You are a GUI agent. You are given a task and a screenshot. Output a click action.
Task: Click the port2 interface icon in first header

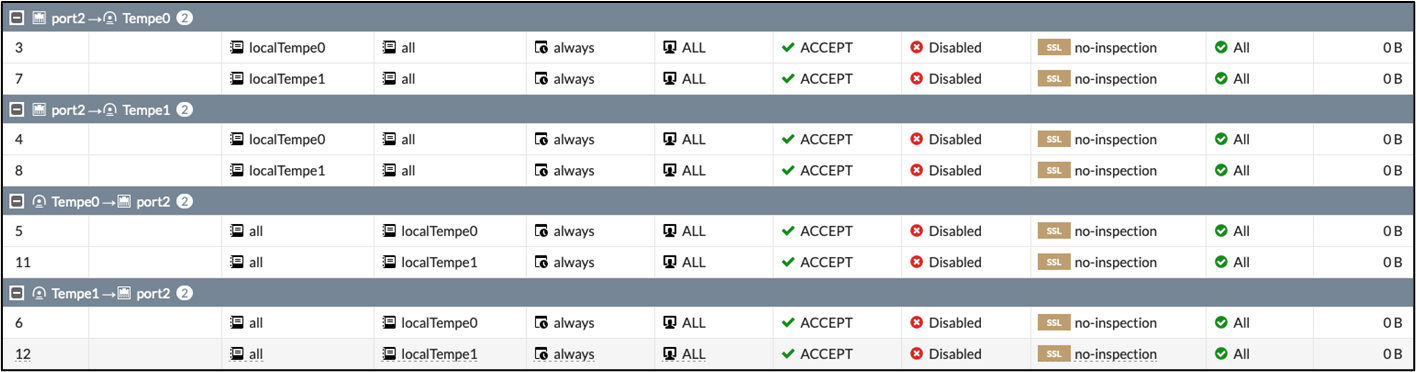(x=40, y=18)
